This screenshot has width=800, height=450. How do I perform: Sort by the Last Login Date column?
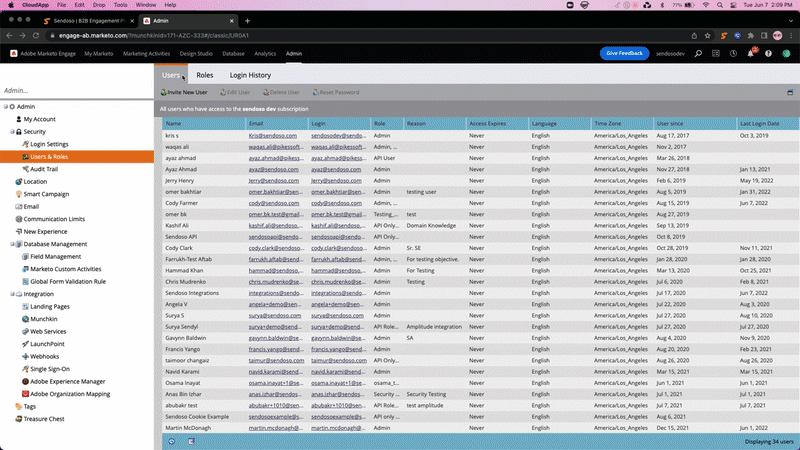click(x=768, y=123)
